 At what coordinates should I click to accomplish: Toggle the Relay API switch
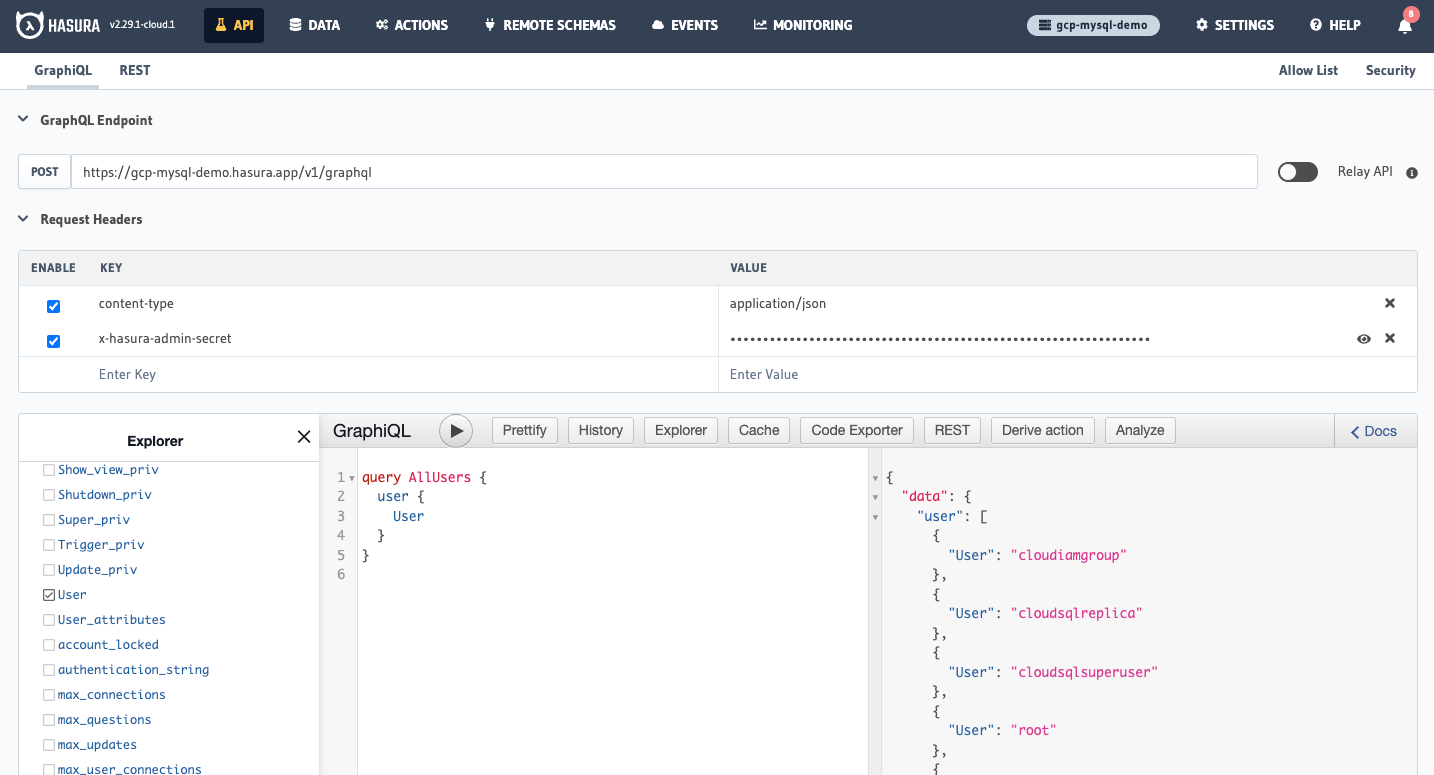1298,172
